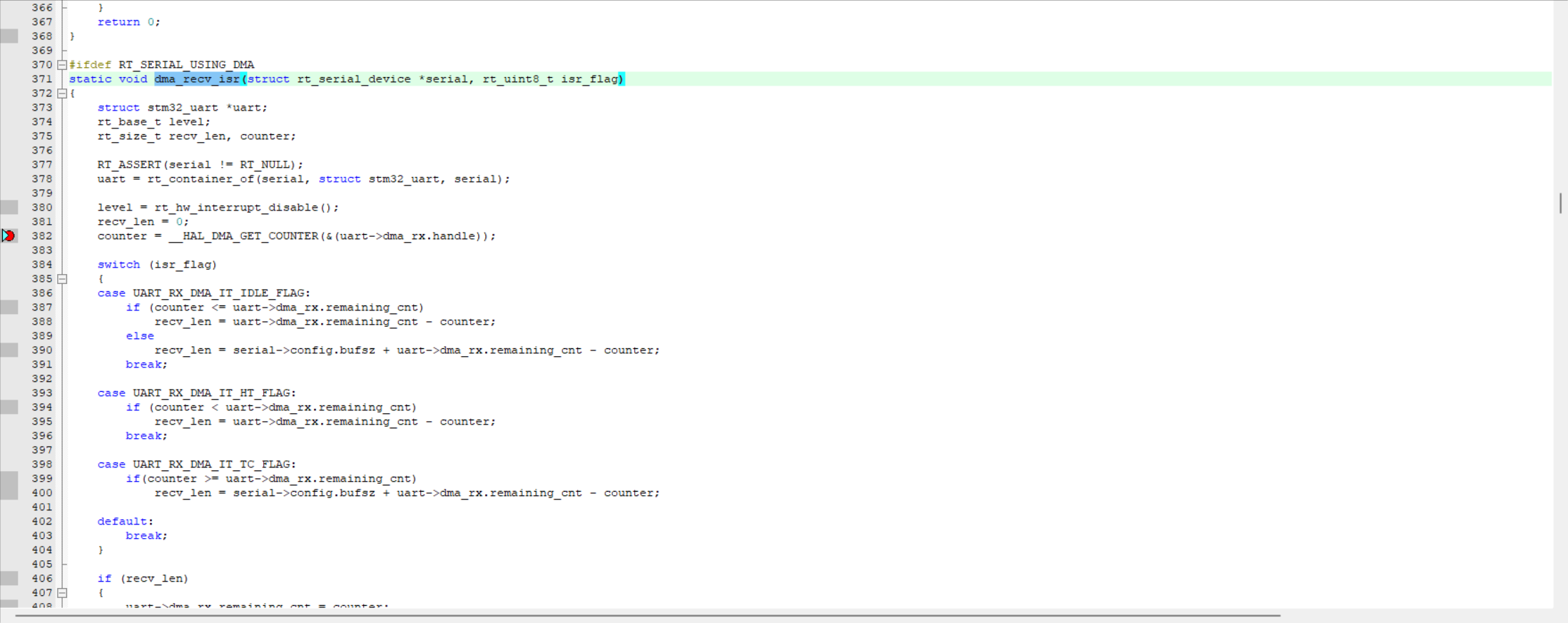
Task: Click the gray marker beside line 390
Action: (9, 350)
